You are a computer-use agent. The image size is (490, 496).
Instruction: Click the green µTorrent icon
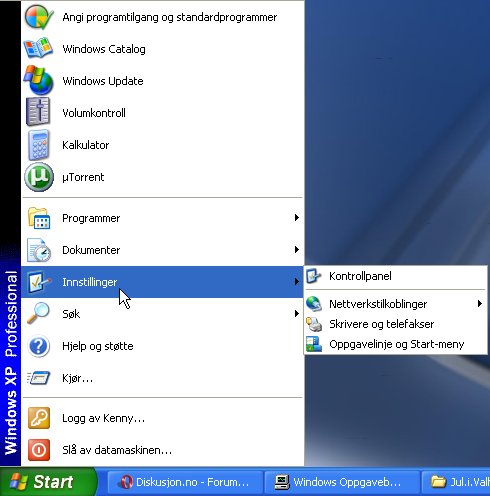coord(39,177)
